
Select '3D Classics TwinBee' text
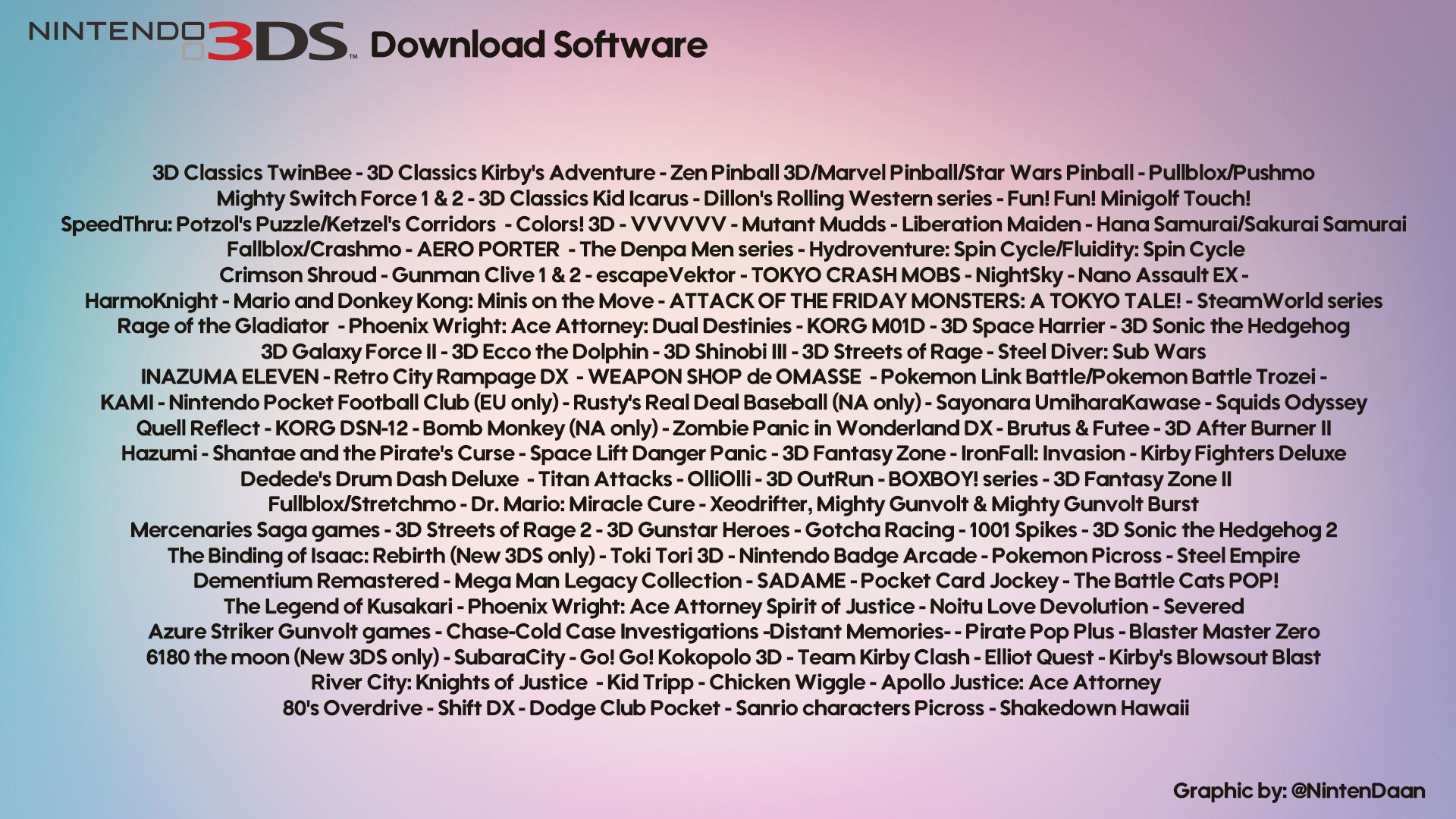click(x=252, y=173)
